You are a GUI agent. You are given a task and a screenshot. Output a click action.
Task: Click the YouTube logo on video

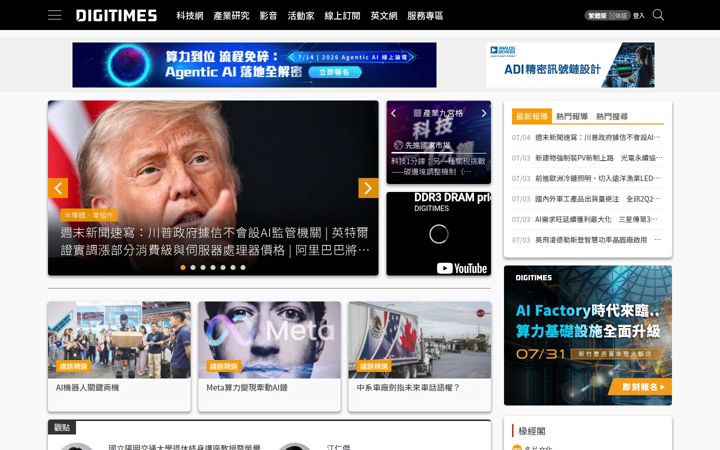coord(461,268)
